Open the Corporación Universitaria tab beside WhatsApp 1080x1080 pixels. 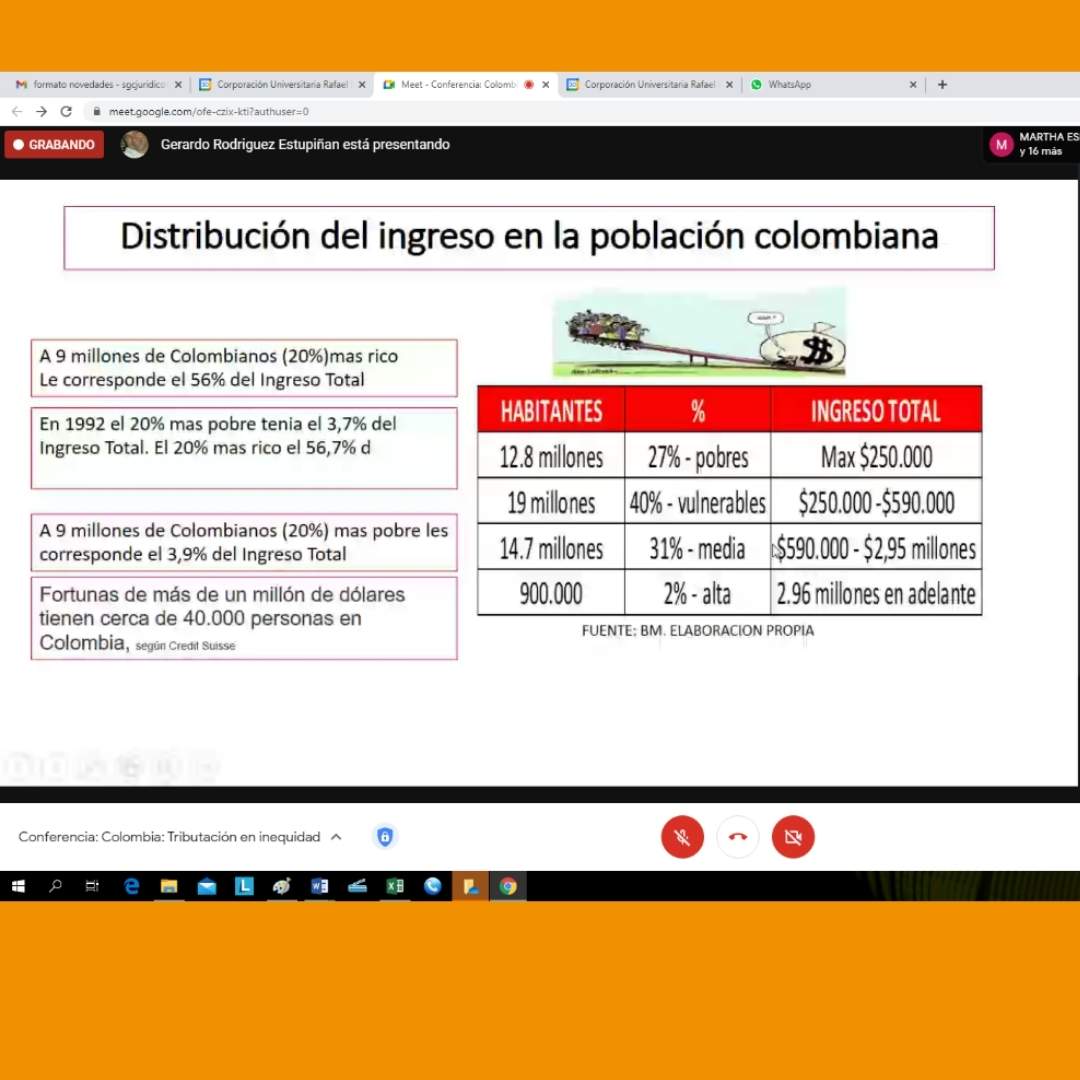[x=650, y=85]
